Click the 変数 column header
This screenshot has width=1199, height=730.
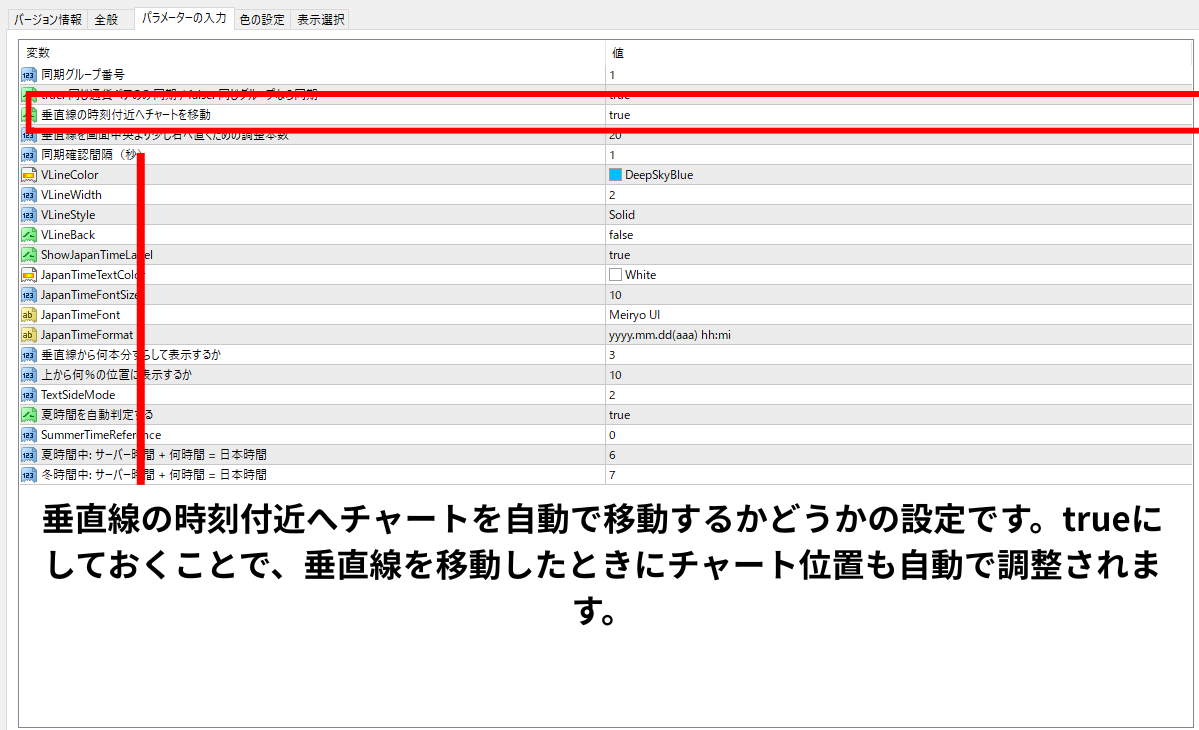(38, 53)
